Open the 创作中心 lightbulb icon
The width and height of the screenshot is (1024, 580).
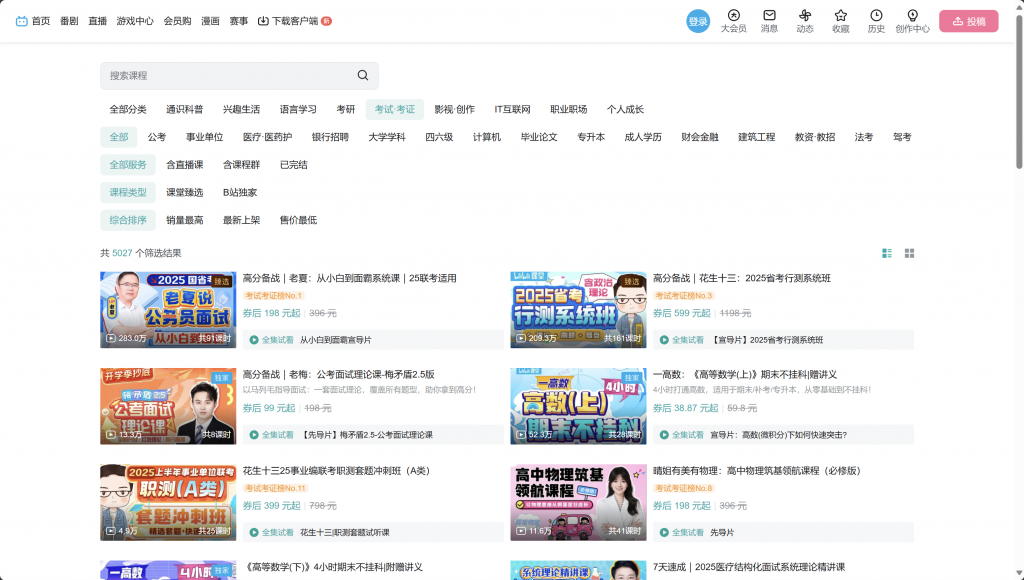pos(912,15)
